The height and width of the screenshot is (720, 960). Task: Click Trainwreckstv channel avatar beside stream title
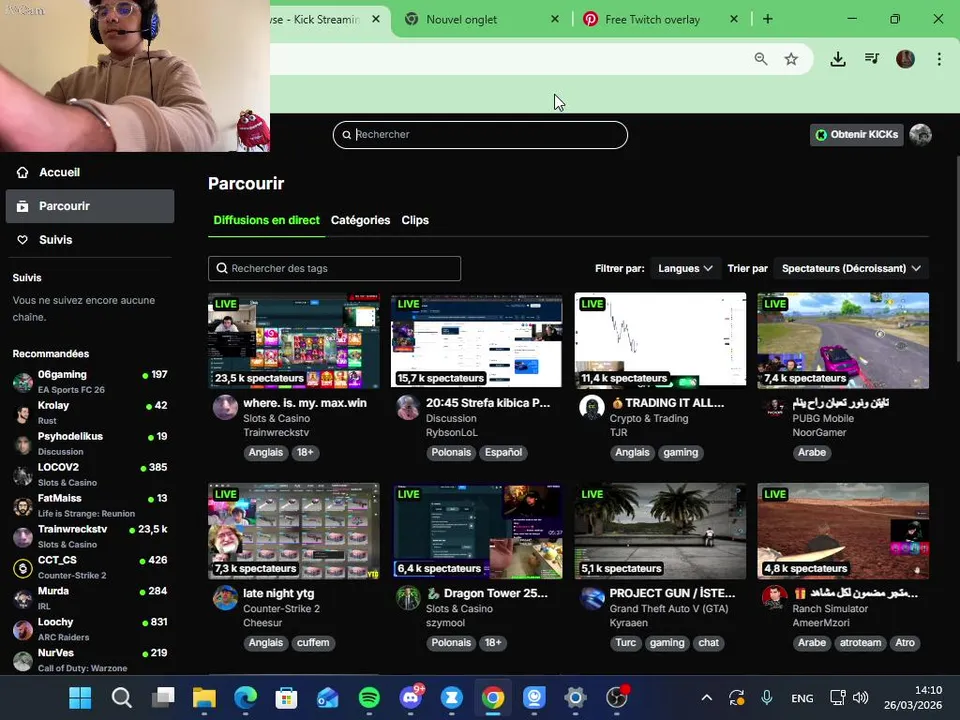(x=225, y=407)
